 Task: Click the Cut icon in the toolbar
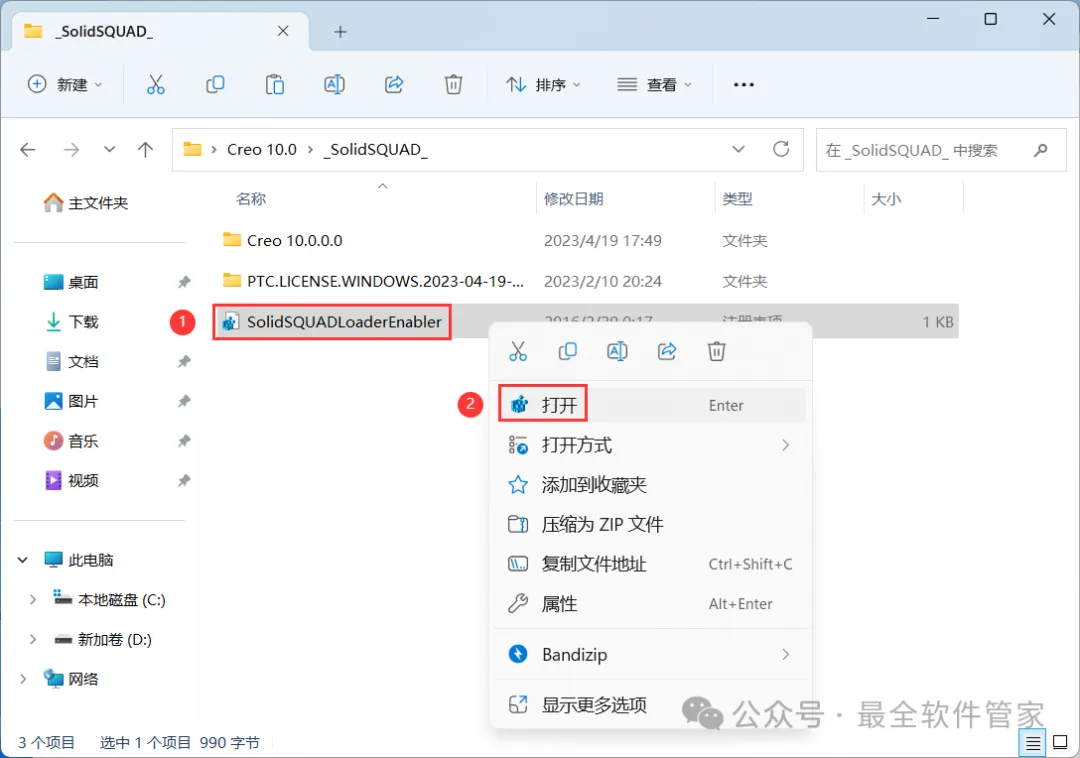click(x=156, y=85)
